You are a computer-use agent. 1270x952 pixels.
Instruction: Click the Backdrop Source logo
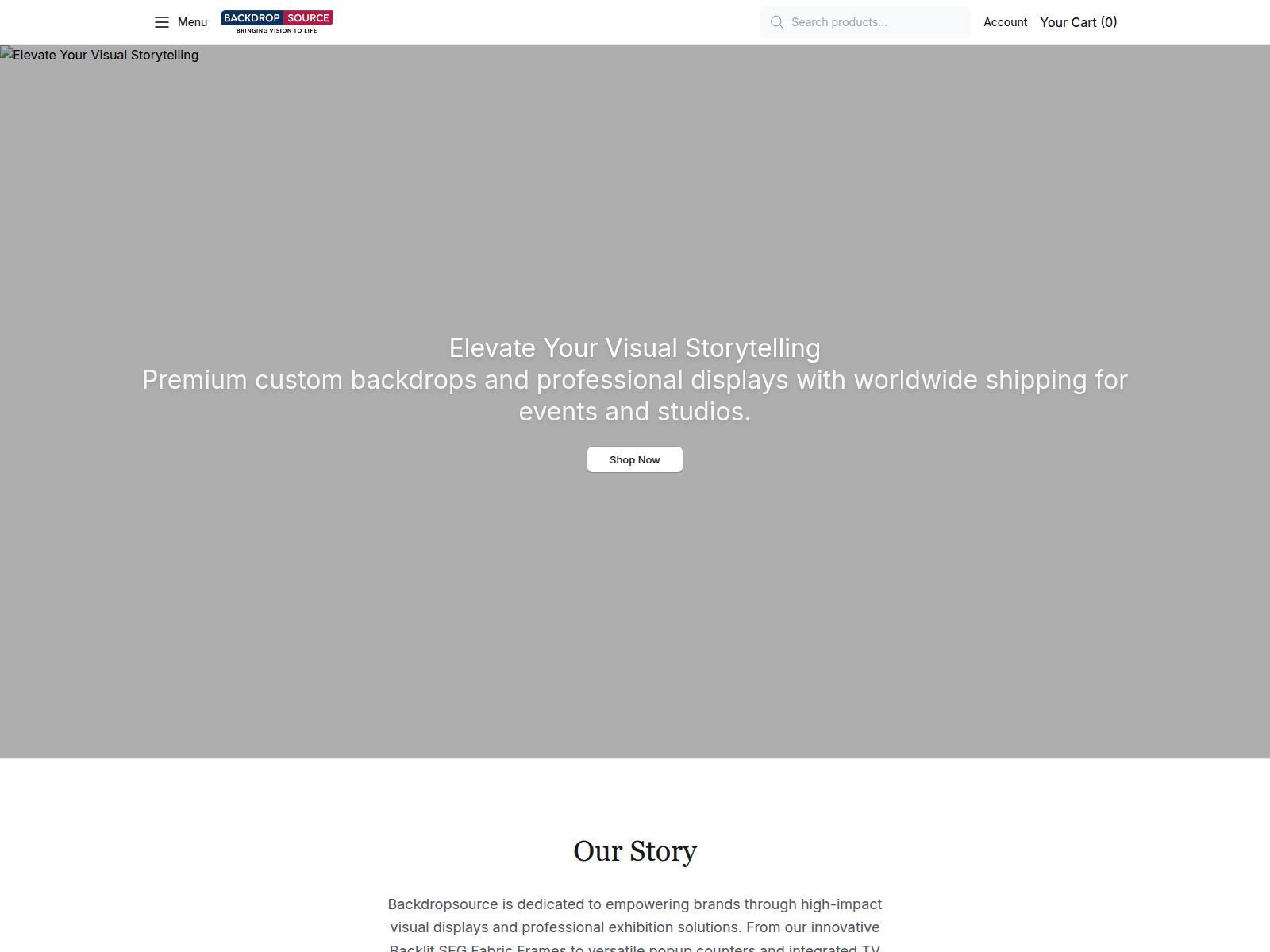[277, 22]
